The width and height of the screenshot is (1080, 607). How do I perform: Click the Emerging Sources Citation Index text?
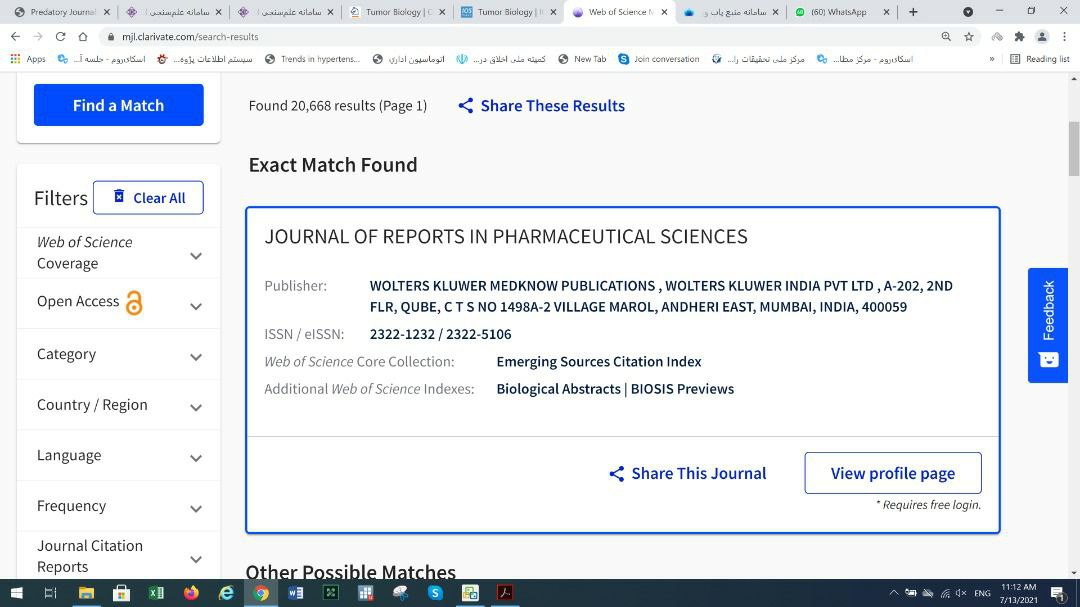tap(599, 362)
